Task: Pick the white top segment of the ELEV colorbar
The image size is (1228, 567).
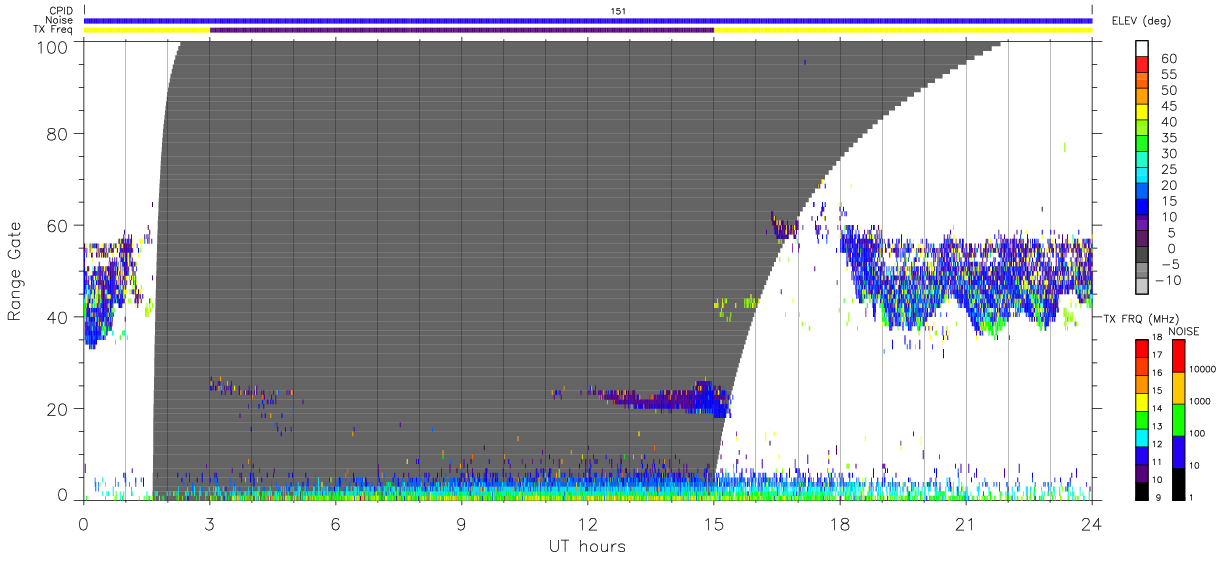Action: pyautogui.click(x=1142, y=49)
